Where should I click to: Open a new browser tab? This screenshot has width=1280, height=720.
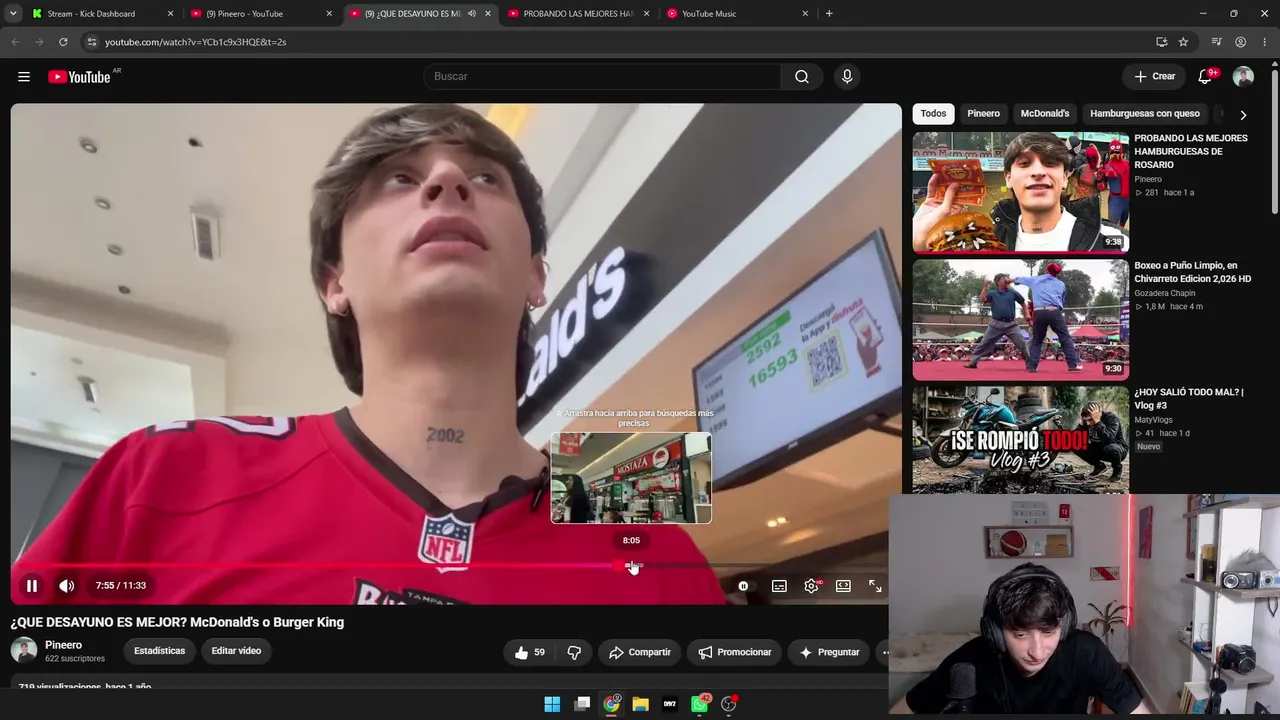[829, 14]
